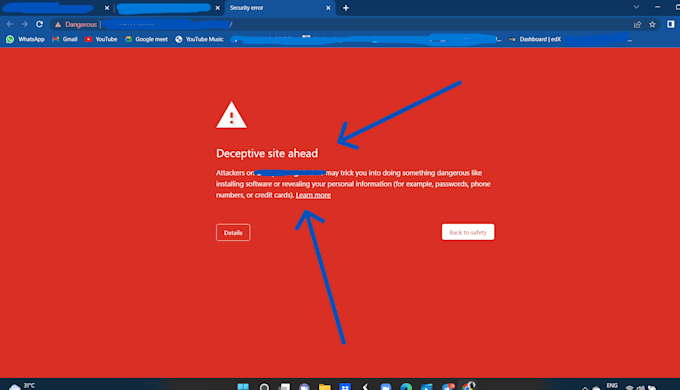The width and height of the screenshot is (680, 390).
Task: Open the Google meet bookmark
Action: 146,39
